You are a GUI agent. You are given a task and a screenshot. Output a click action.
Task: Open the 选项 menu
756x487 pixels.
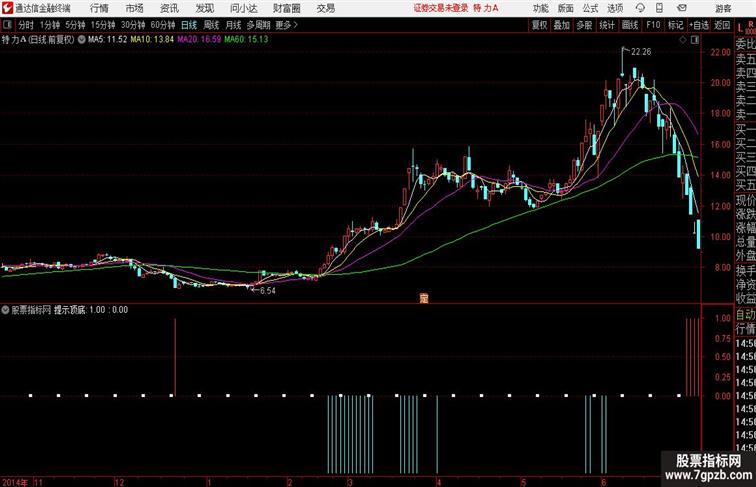tap(615, 8)
